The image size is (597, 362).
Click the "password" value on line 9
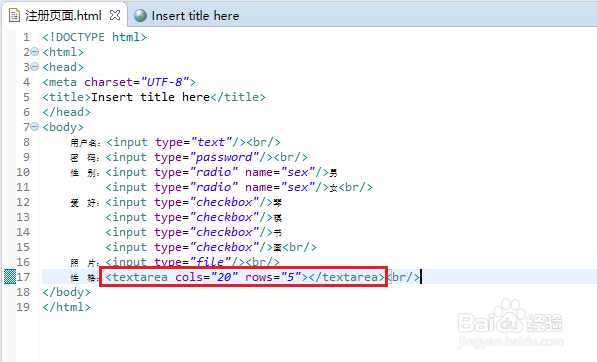click(225, 157)
